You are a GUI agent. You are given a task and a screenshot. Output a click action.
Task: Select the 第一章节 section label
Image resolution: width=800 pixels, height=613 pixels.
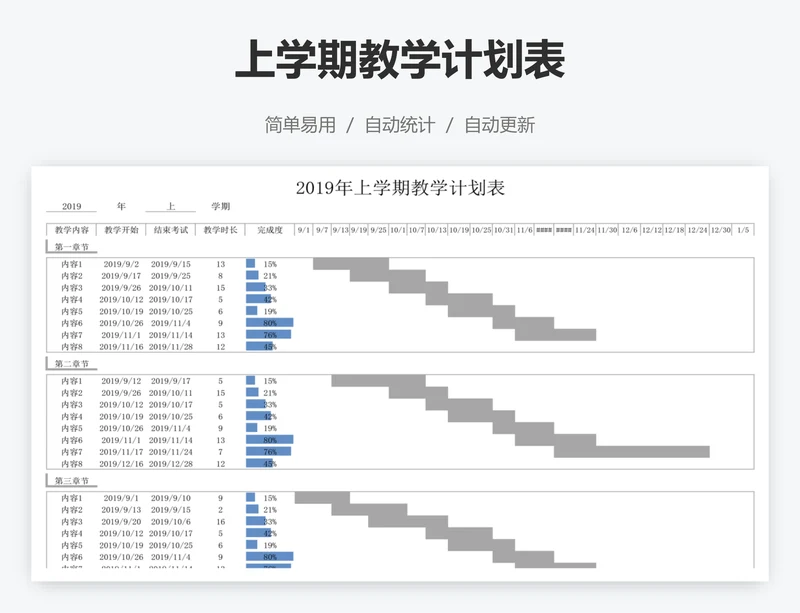pos(71,247)
